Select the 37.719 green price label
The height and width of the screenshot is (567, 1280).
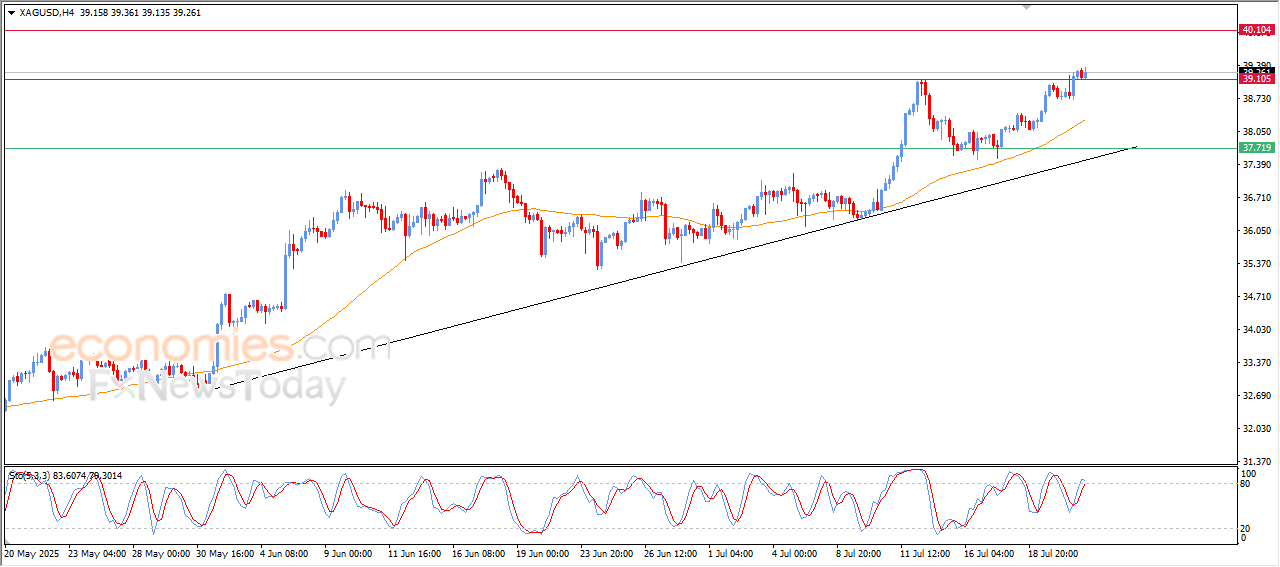1255,148
